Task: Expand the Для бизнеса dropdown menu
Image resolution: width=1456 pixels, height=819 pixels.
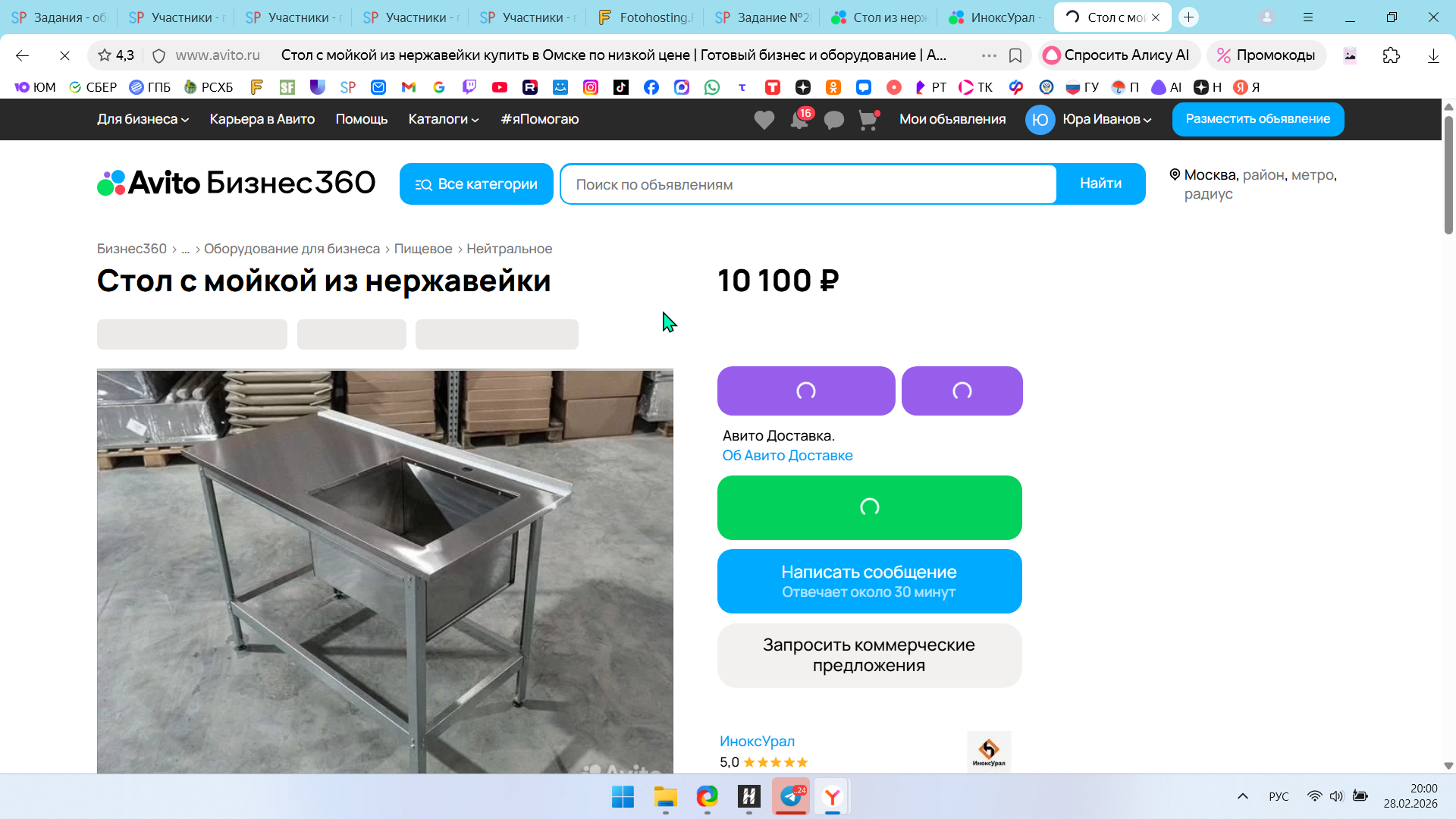Action: pyautogui.click(x=143, y=119)
